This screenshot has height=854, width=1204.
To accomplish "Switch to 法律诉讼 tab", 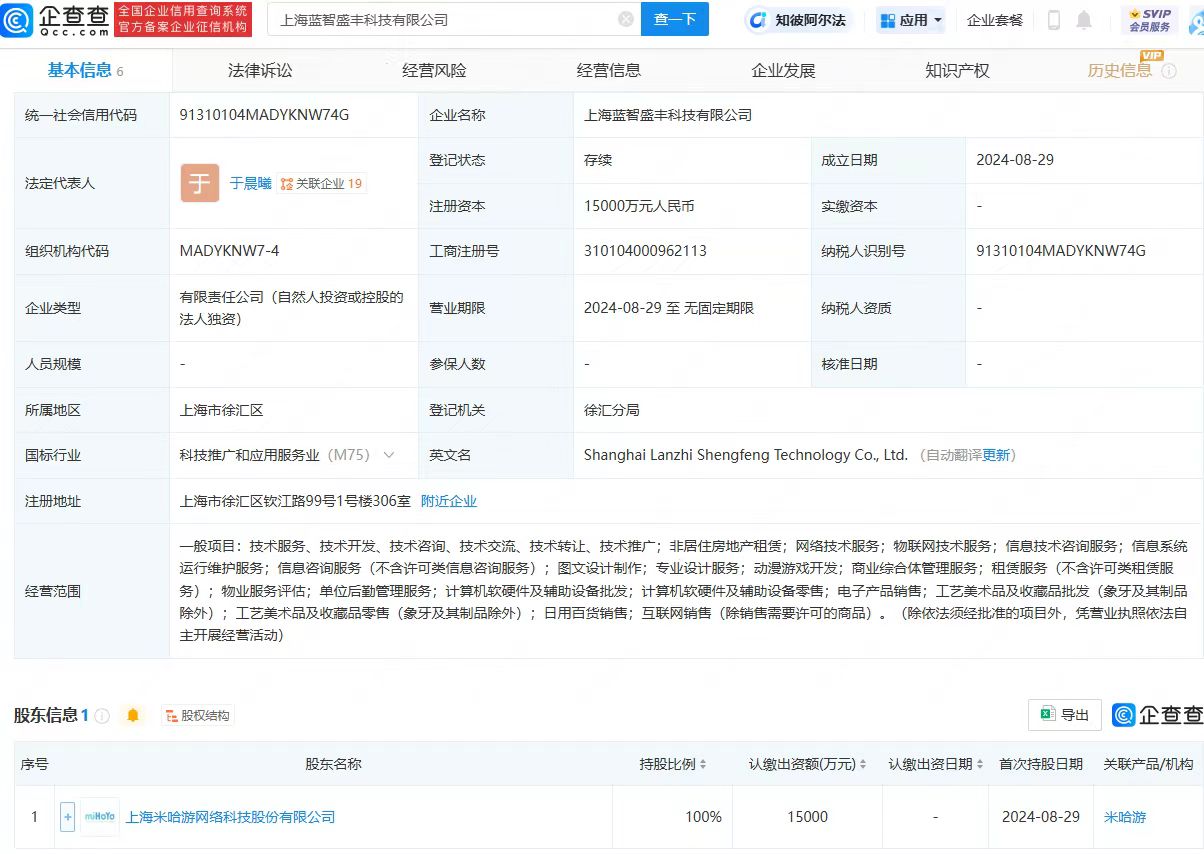I will (260, 70).
